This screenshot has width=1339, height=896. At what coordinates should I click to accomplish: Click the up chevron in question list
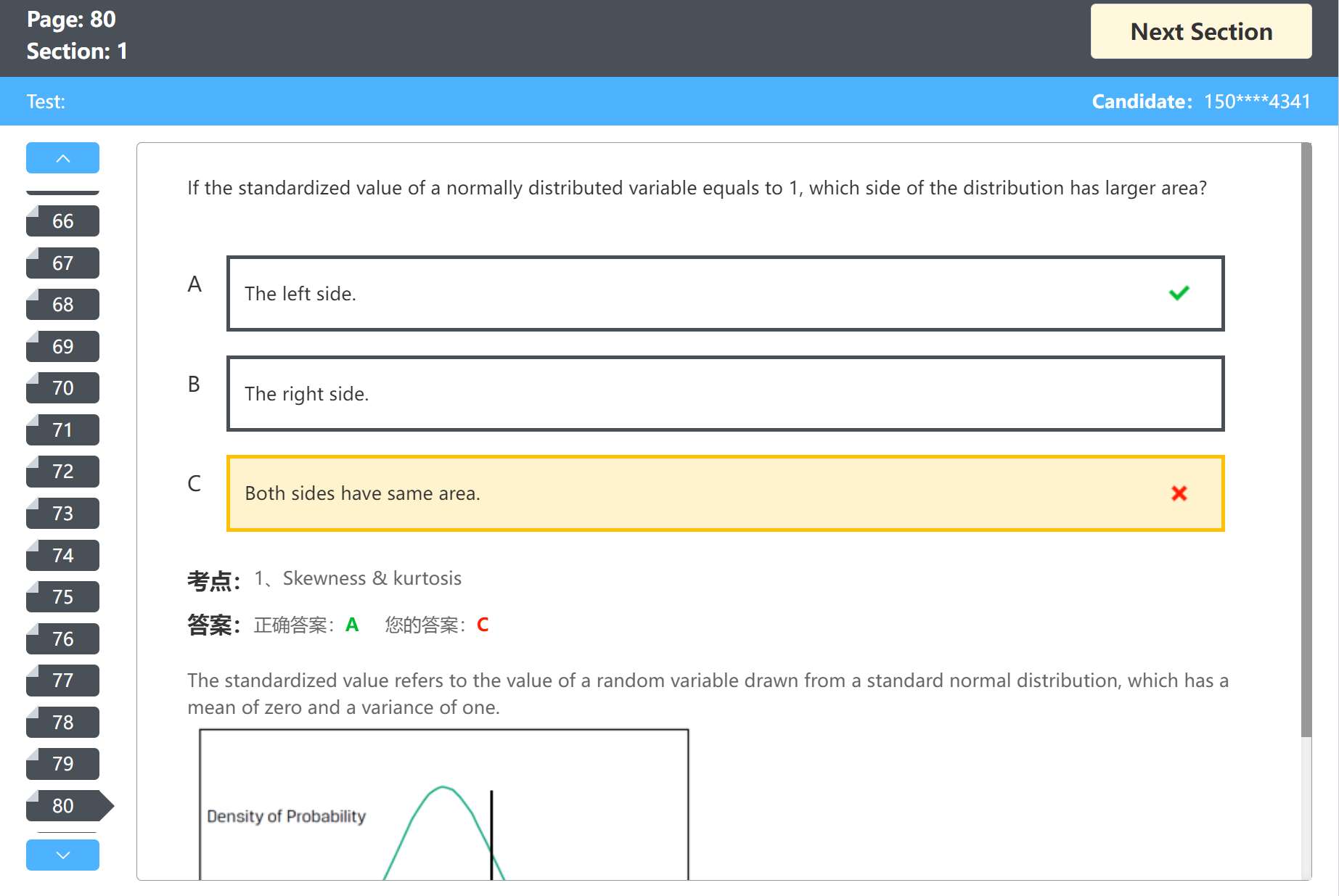[63, 158]
